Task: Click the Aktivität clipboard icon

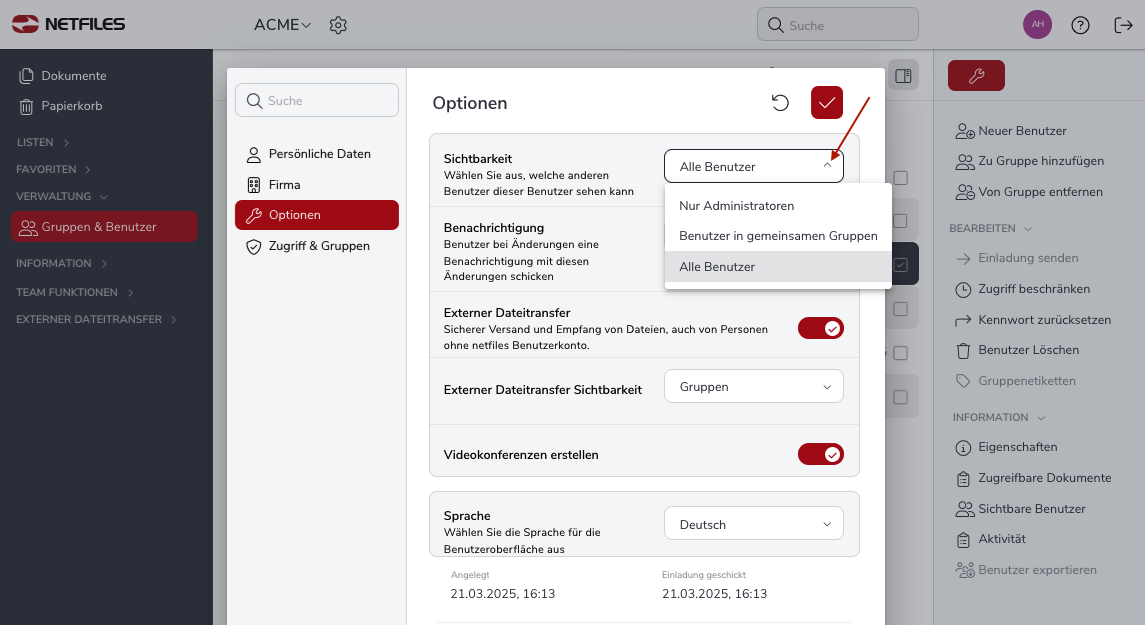Action: (x=963, y=540)
